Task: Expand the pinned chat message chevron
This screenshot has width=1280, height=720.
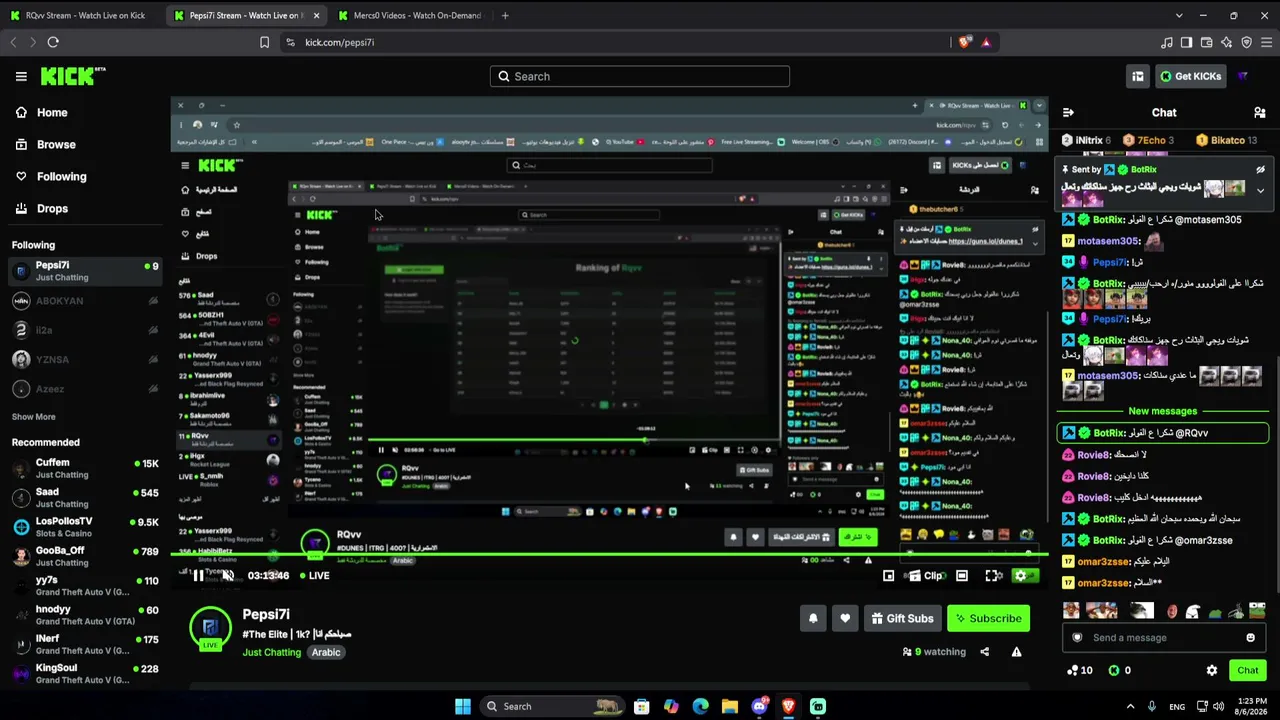Action: (1261, 190)
